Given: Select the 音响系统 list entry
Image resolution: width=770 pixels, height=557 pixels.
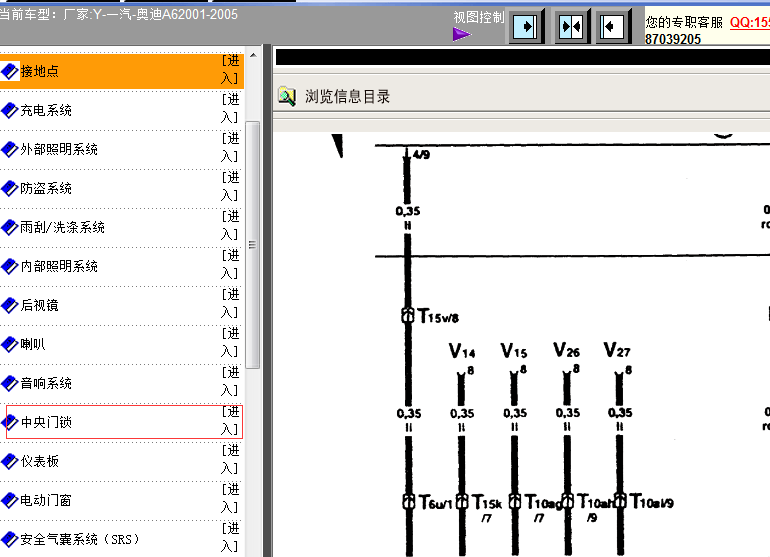Looking at the screenshot, I should pos(122,383).
